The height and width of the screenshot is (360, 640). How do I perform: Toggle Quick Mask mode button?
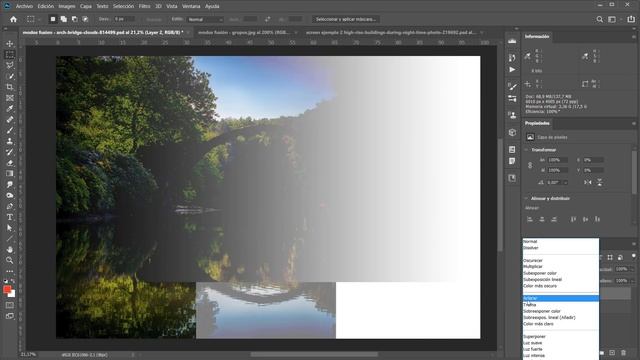click(10, 305)
